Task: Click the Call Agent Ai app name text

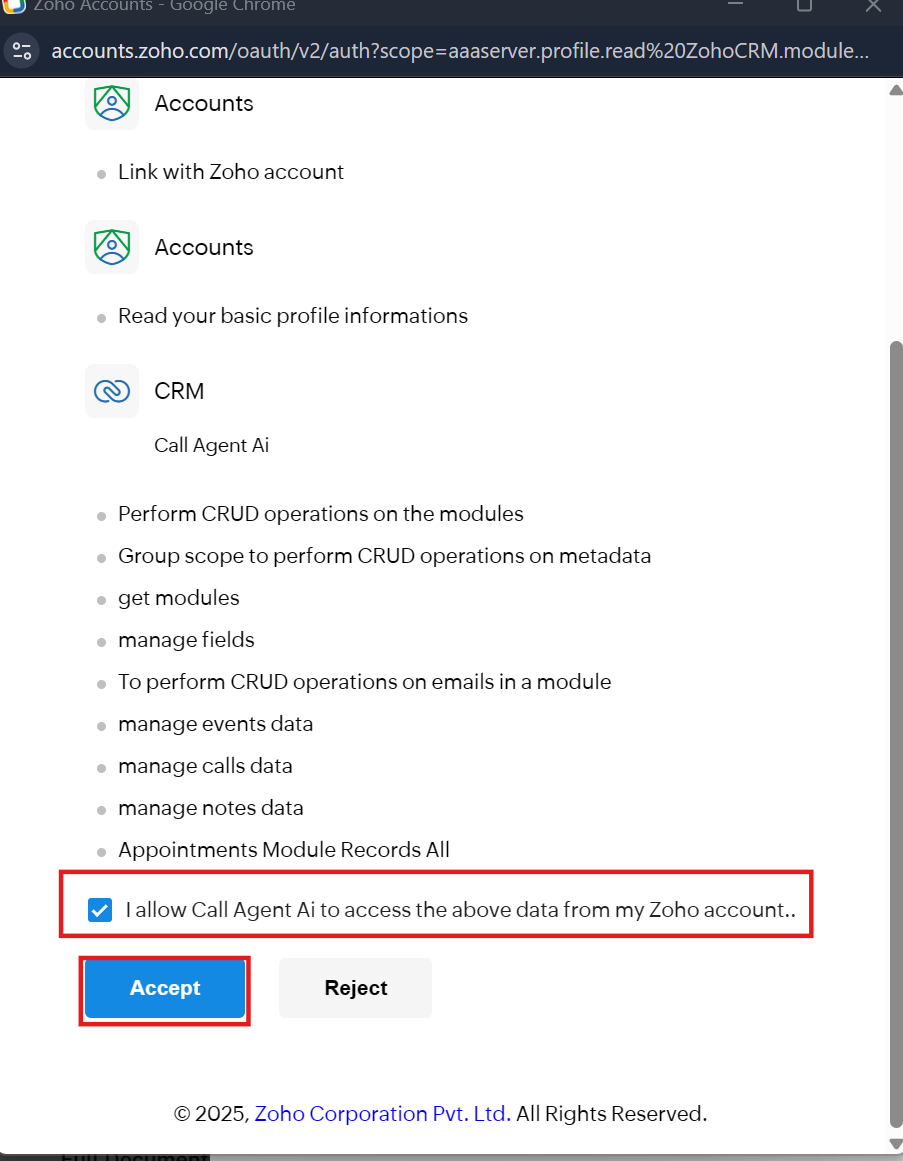Action: point(211,445)
